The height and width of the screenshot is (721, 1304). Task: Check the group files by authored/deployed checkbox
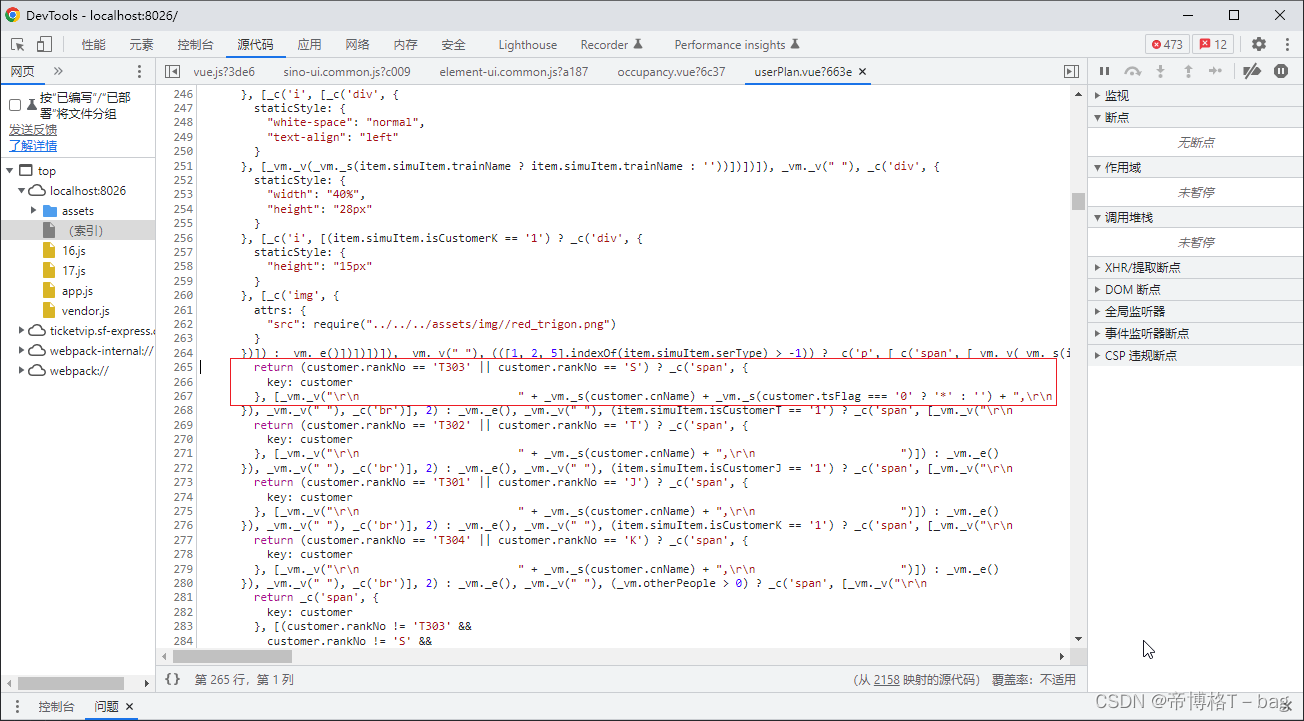[x=15, y=105]
